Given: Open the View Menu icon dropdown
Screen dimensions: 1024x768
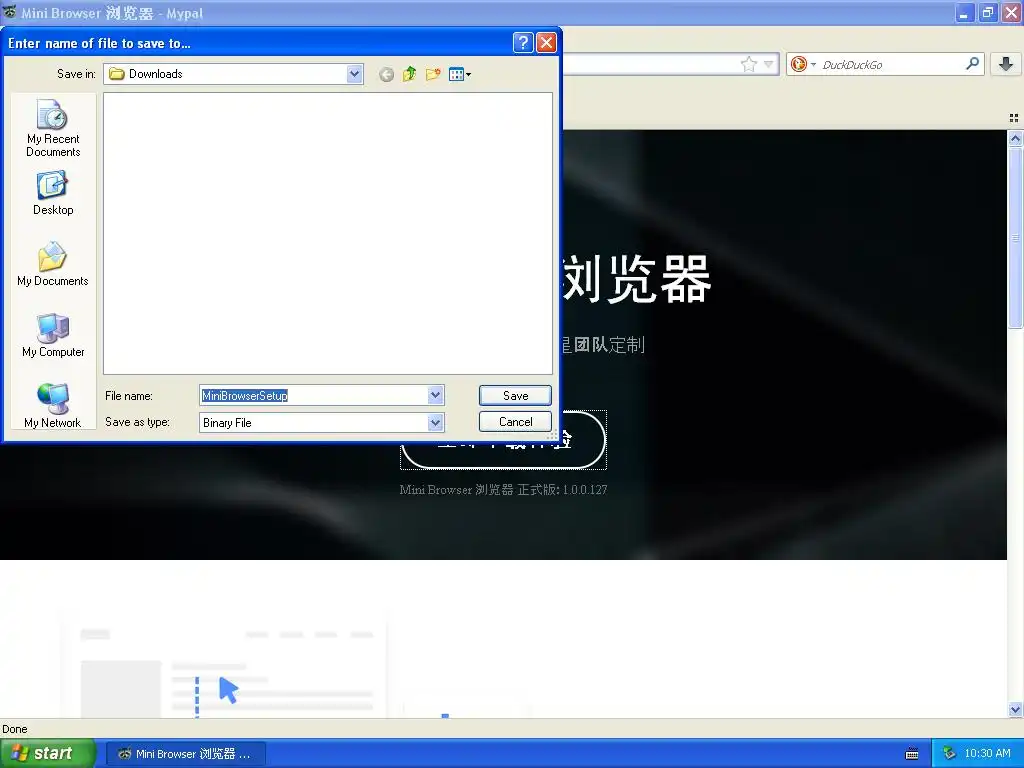Looking at the screenshot, I should [x=460, y=74].
